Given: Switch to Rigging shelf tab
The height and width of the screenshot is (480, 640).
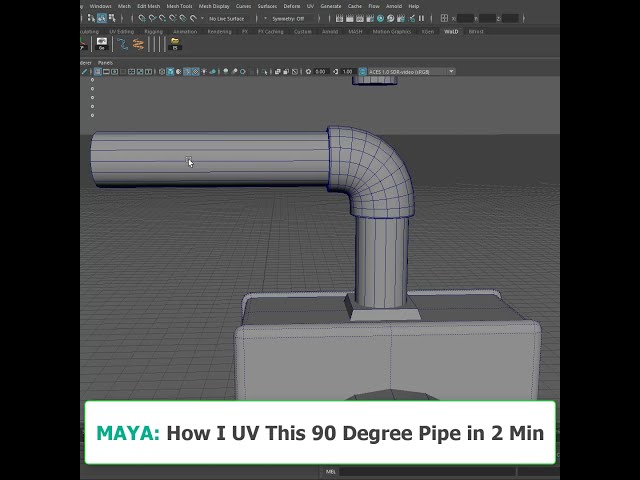Looking at the screenshot, I should click(x=153, y=31).
